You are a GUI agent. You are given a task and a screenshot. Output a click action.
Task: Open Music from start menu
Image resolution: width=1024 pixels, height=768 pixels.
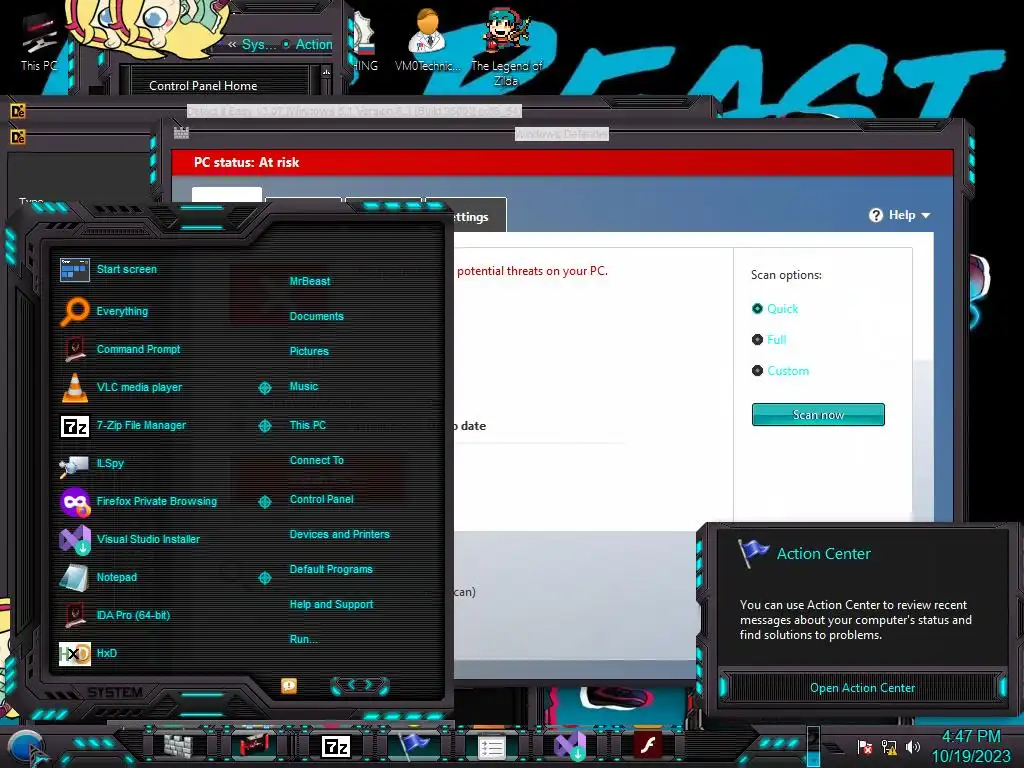[x=304, y=387]
